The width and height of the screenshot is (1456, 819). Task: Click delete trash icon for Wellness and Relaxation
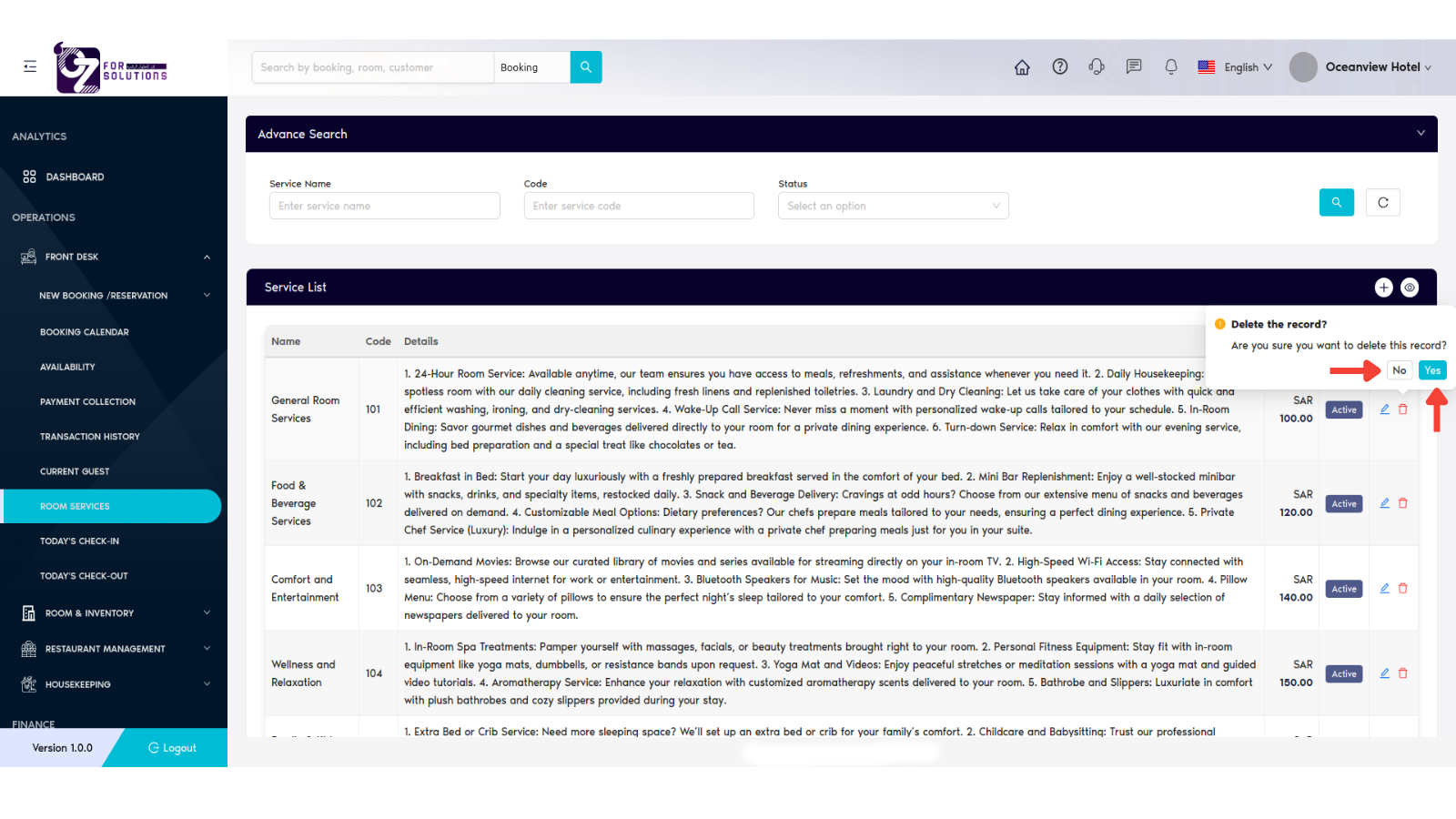(x=1403, y=673)
